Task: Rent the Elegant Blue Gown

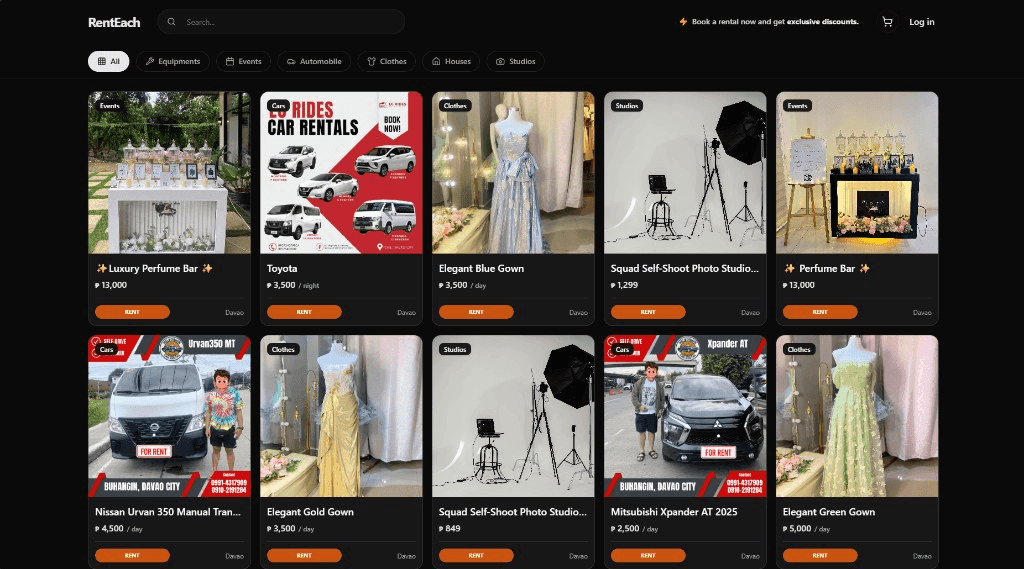Action: [476, 312]
